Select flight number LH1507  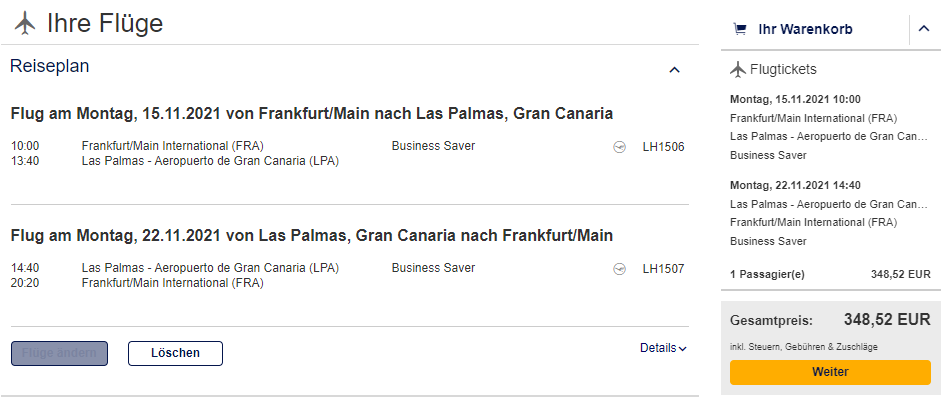coord(663,269)
